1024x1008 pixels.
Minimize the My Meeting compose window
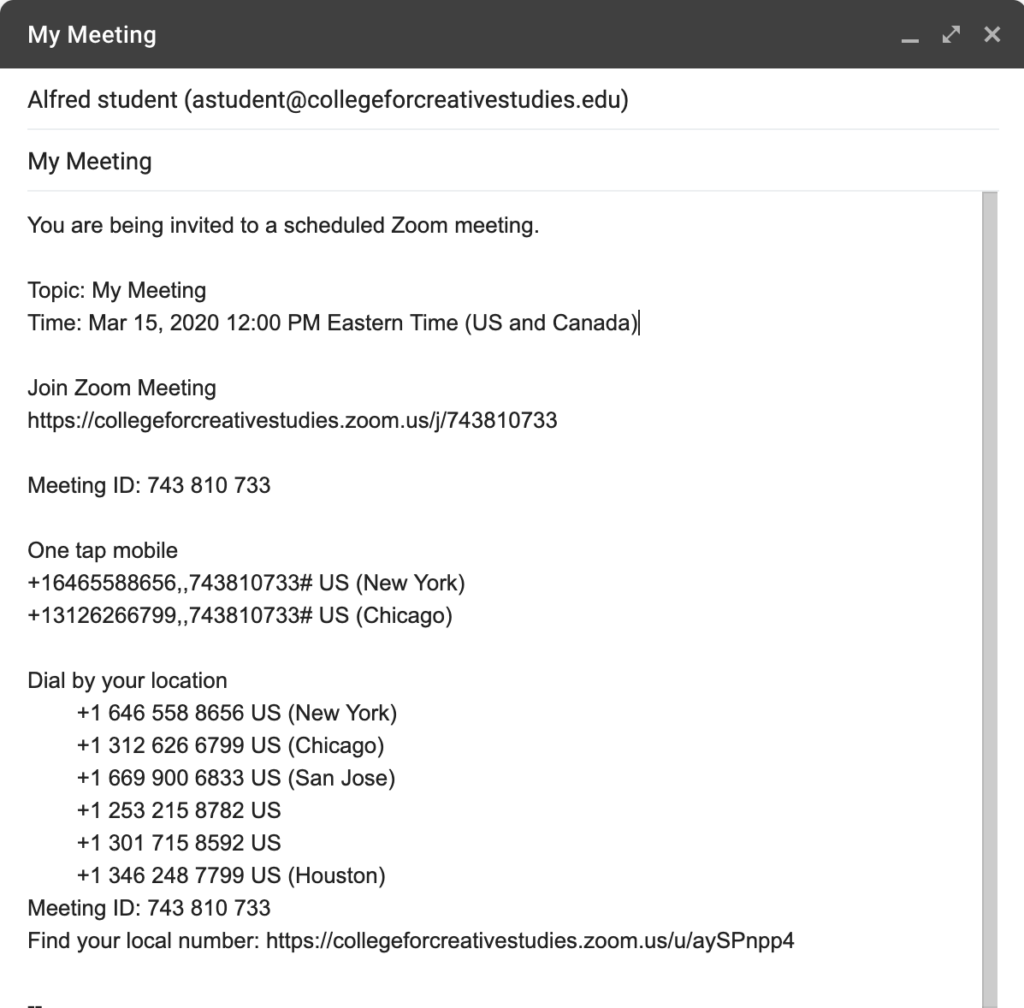pyautogui.click(x=909, y=36)
